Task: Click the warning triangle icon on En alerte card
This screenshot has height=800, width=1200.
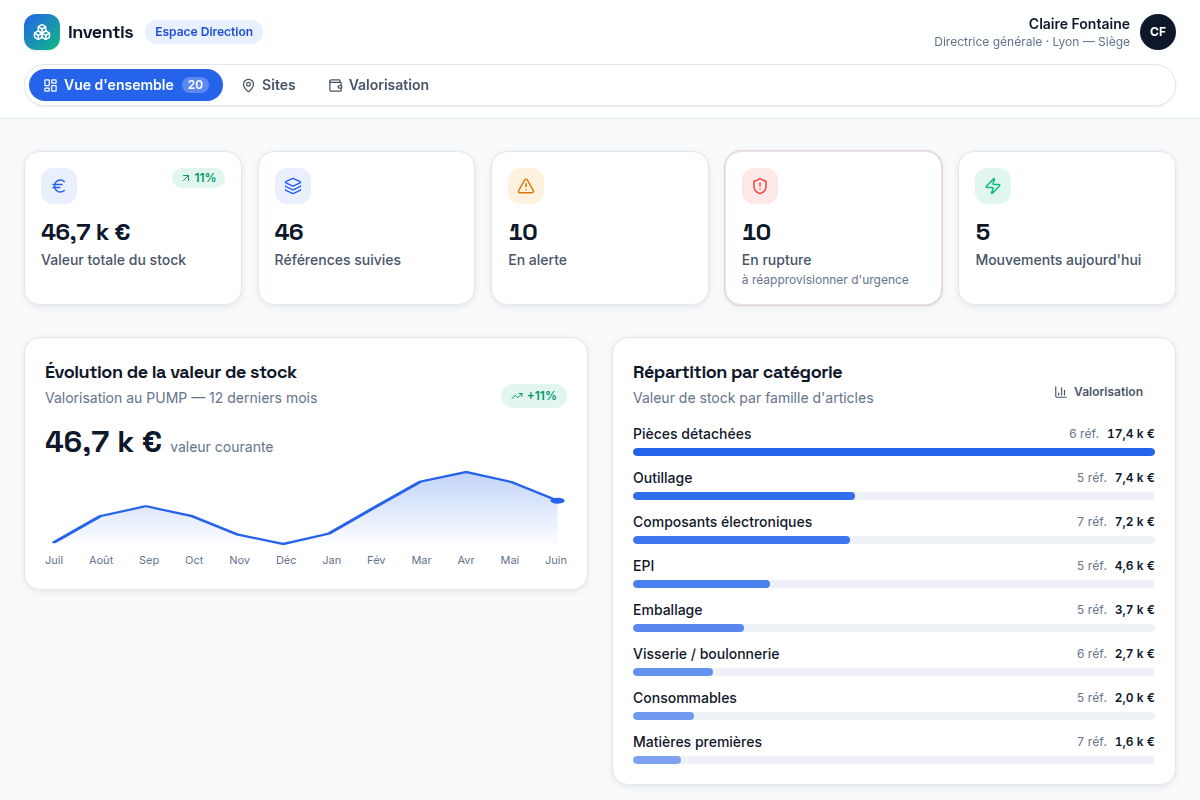Action: point(526,186)
